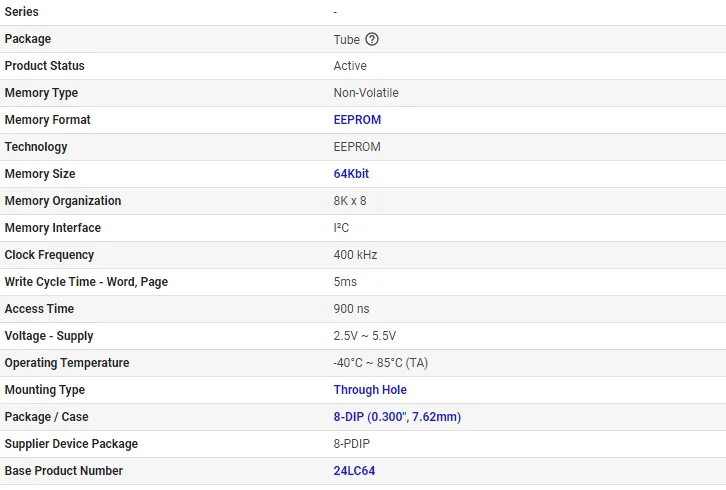This screenshot has height=490, width=726.
Task: Click the 8-DIP (0.300", 7.62mm) link
Action: coord(397,417)
